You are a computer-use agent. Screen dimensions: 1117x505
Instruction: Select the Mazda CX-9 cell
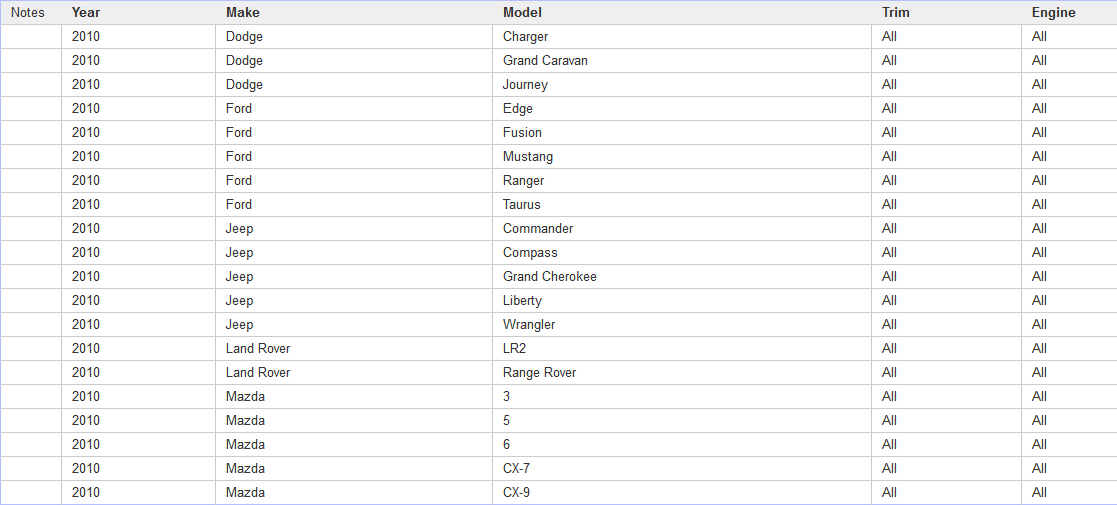[x=682, y=493]
